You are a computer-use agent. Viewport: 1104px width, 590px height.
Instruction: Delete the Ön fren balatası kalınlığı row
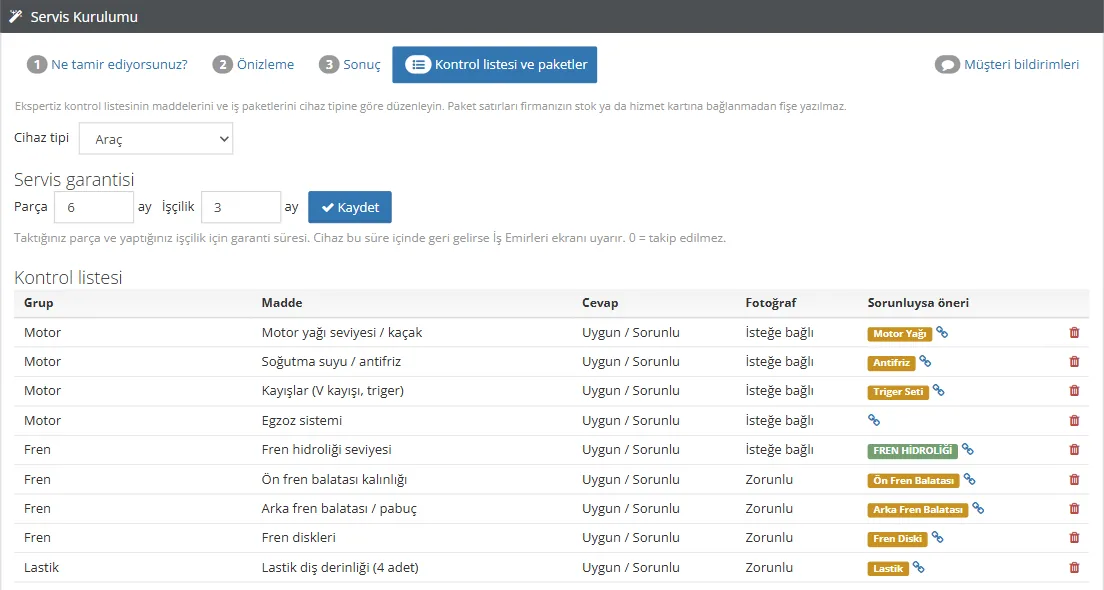coord(1074,479)
